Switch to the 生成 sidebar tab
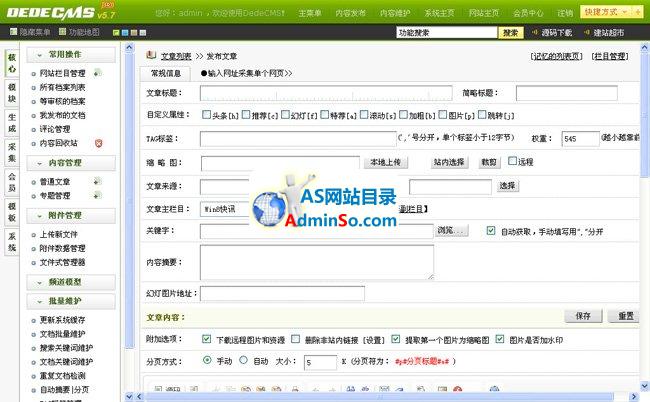The width and height of the screenshot is (650, 402). click(x=12, y=123)
